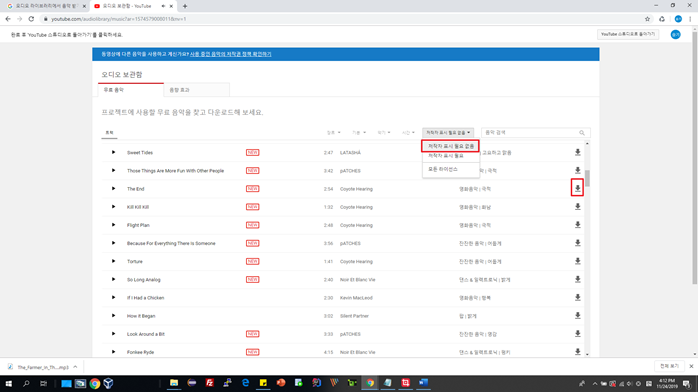Viewport: 698px width, 392px height.
Task: Download the How it Began track
Action: [577, 315]
